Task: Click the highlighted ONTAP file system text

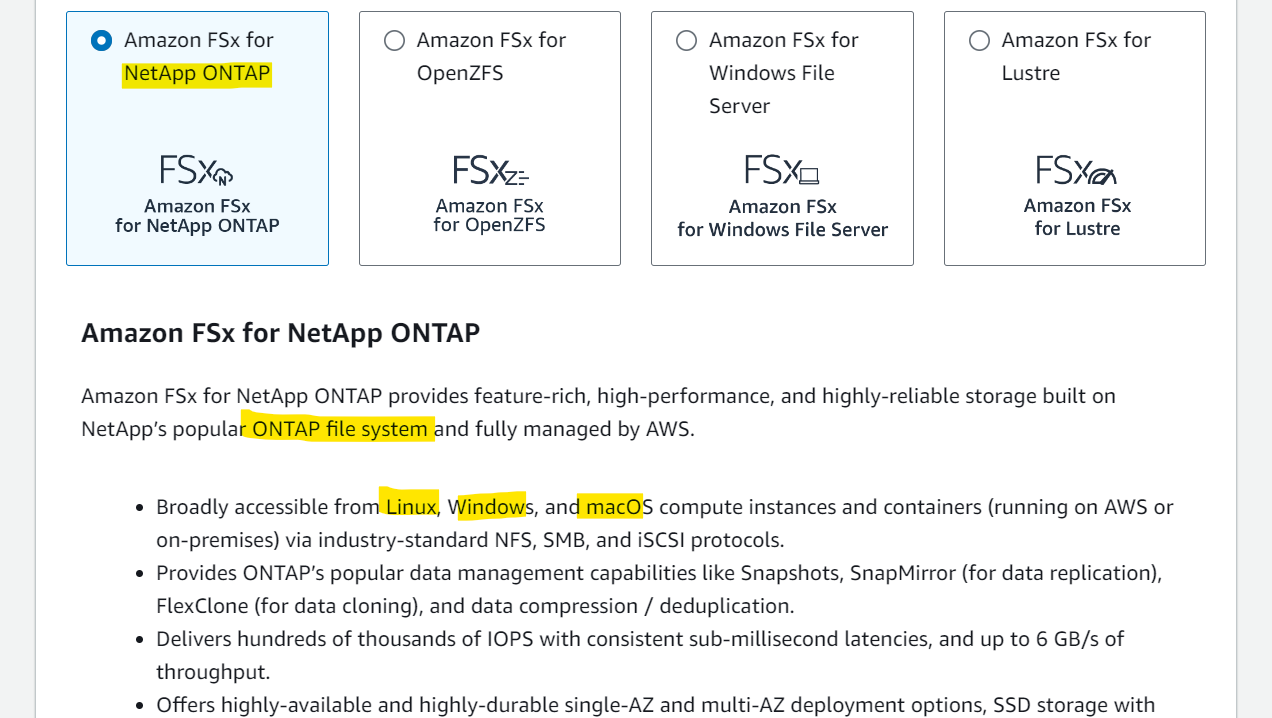Action: pos(340,429)
